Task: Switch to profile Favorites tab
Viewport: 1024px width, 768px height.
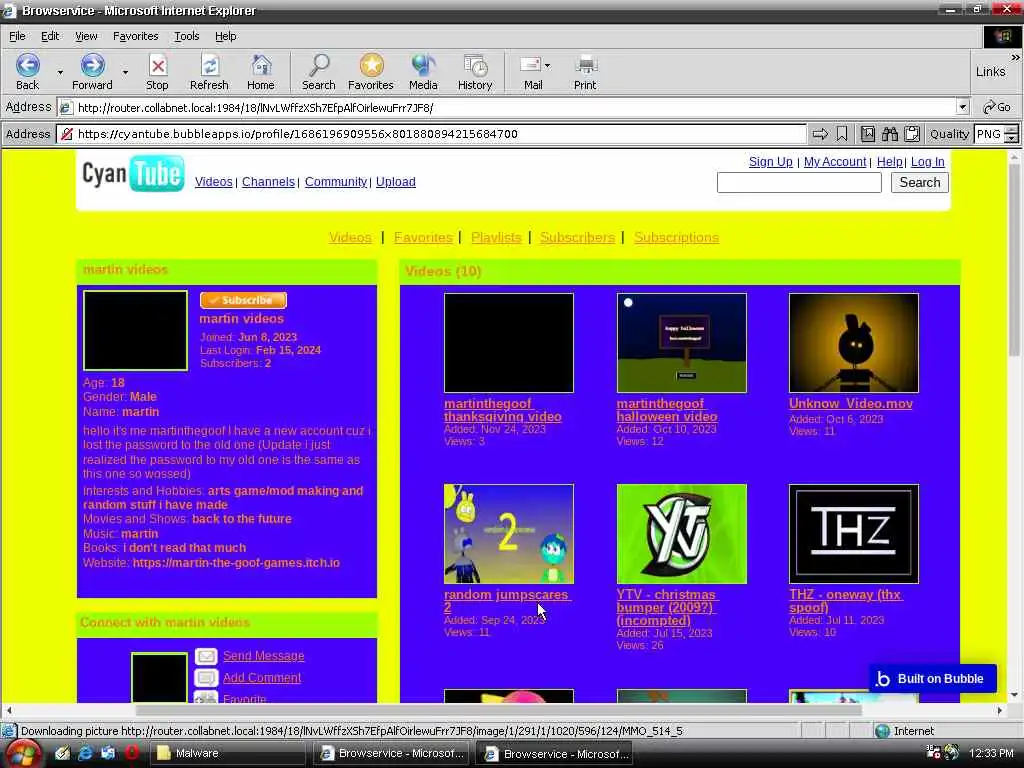Action: pos(423,238)
